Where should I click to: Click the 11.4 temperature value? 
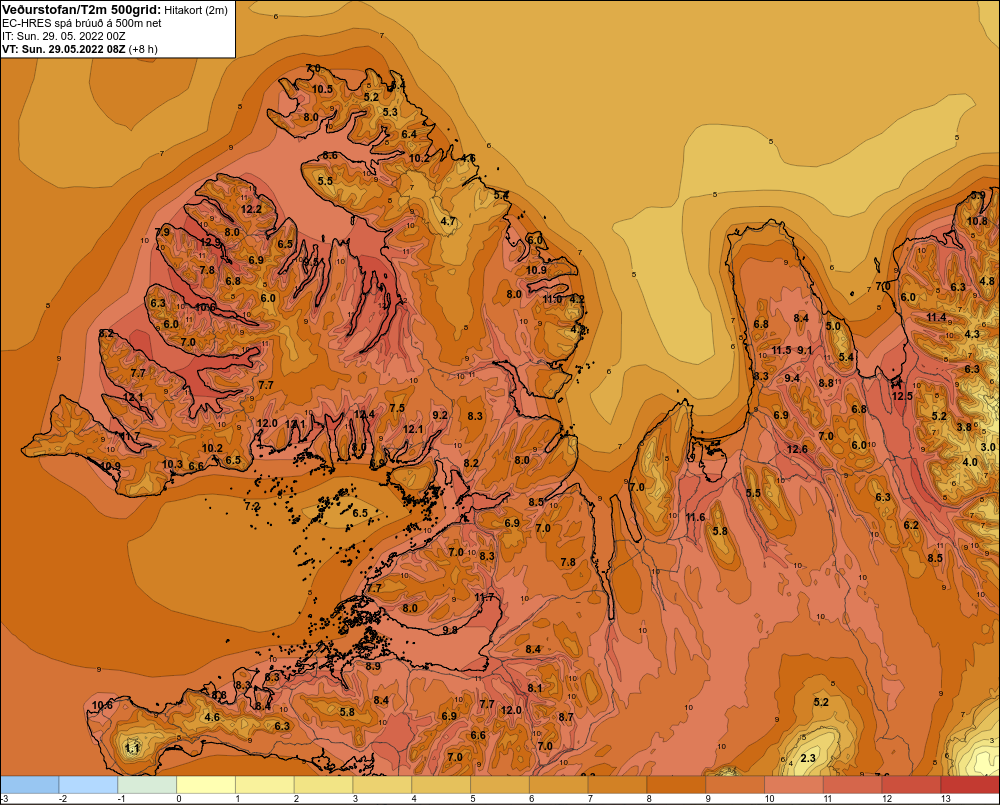(x=936, y=318)
